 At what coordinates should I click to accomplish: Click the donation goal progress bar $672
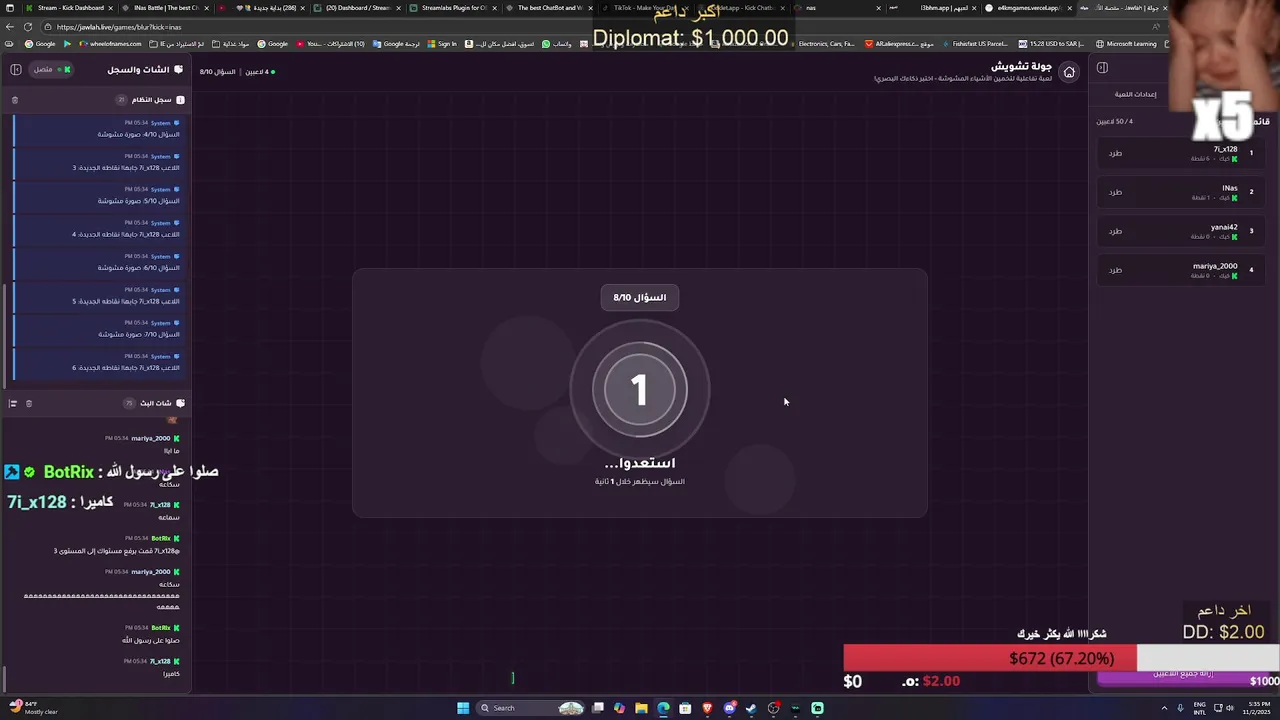[1061, 658]
